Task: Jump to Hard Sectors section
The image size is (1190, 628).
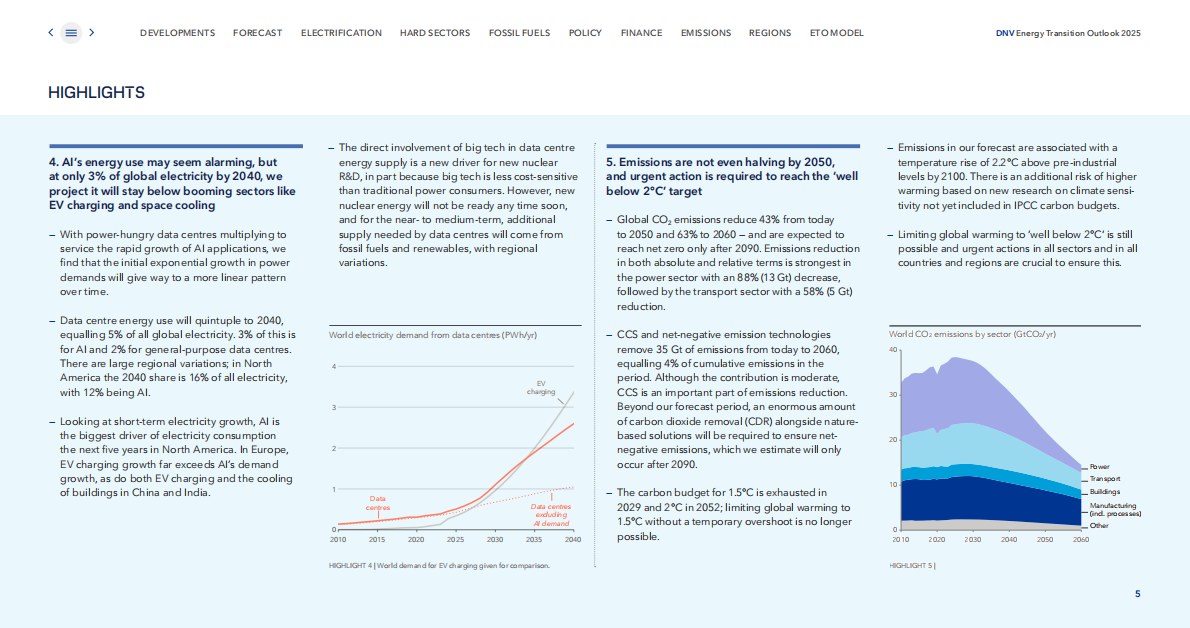Action: 434,33
